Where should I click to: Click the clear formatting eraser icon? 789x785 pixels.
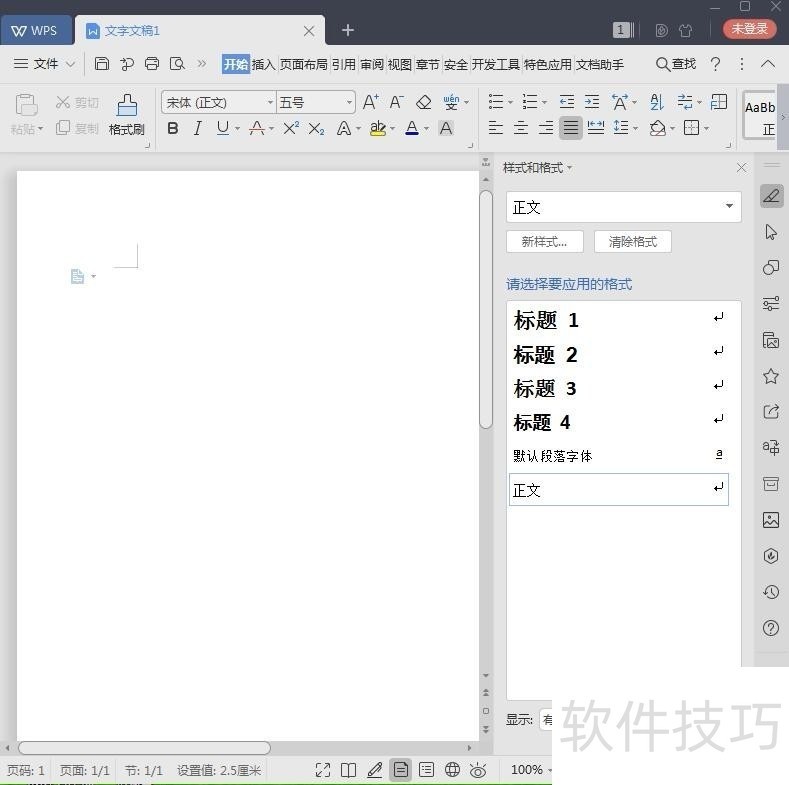tap(423, 102)
